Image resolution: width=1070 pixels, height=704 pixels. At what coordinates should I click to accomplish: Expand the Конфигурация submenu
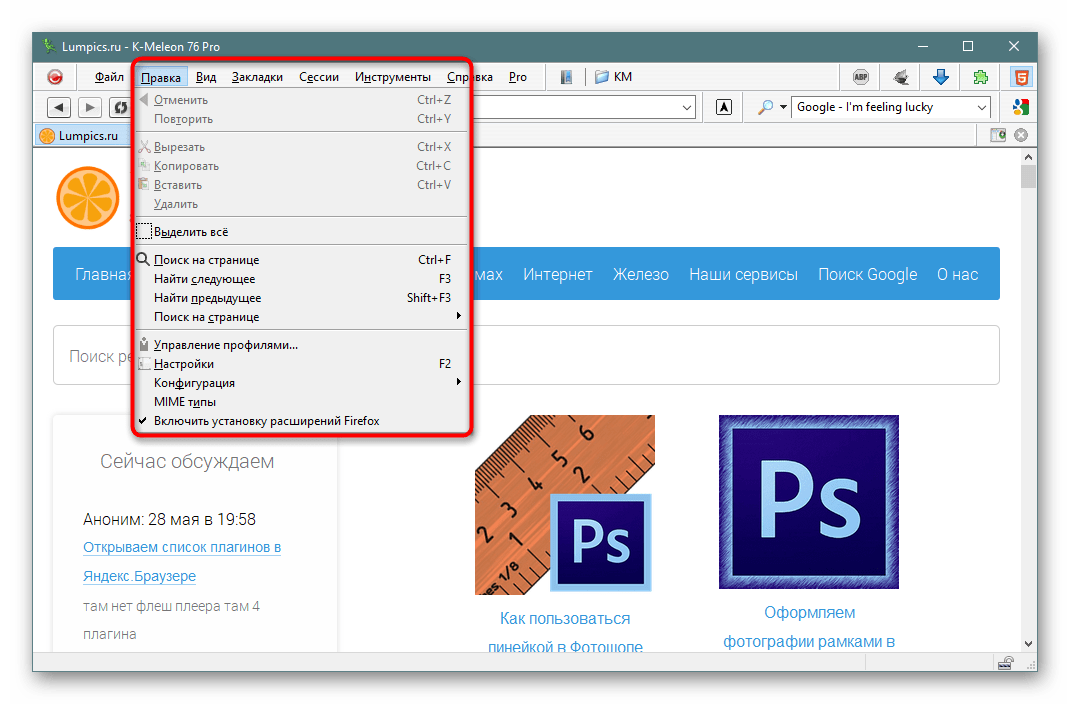[x=301, y=383]
